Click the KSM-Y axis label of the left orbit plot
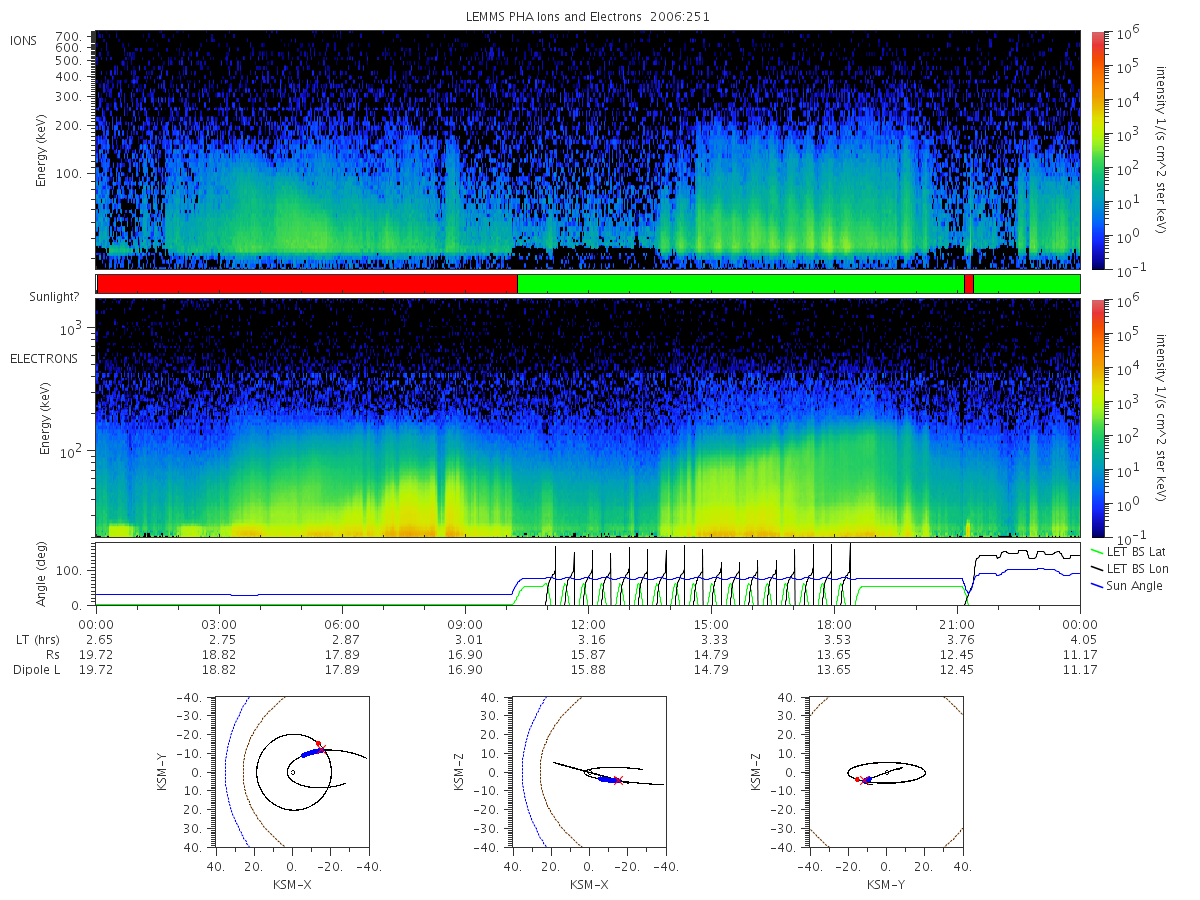The height and width of the screenshot is (900, 1200). [x=163, y=772]
